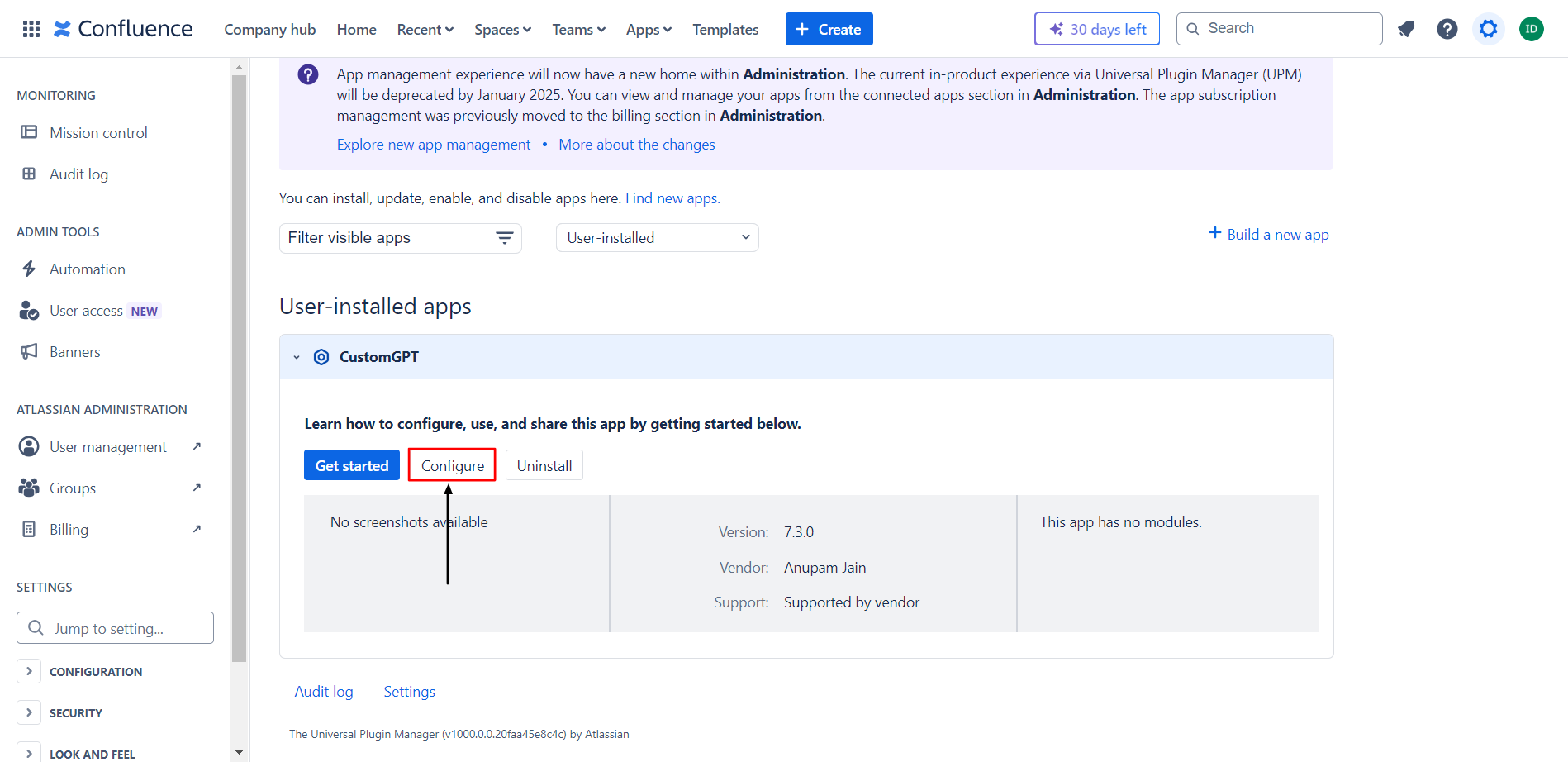Open the help question mark icon

point(1447,29)
